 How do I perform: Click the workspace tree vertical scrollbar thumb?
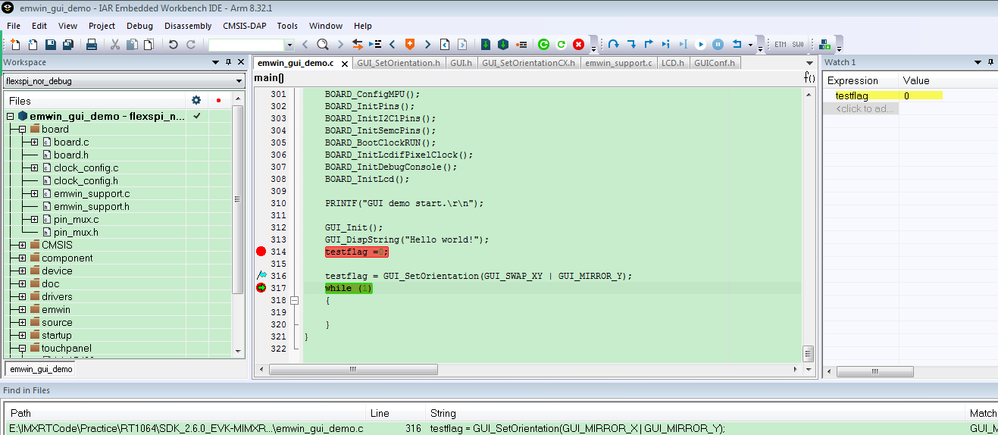[237, 199]
